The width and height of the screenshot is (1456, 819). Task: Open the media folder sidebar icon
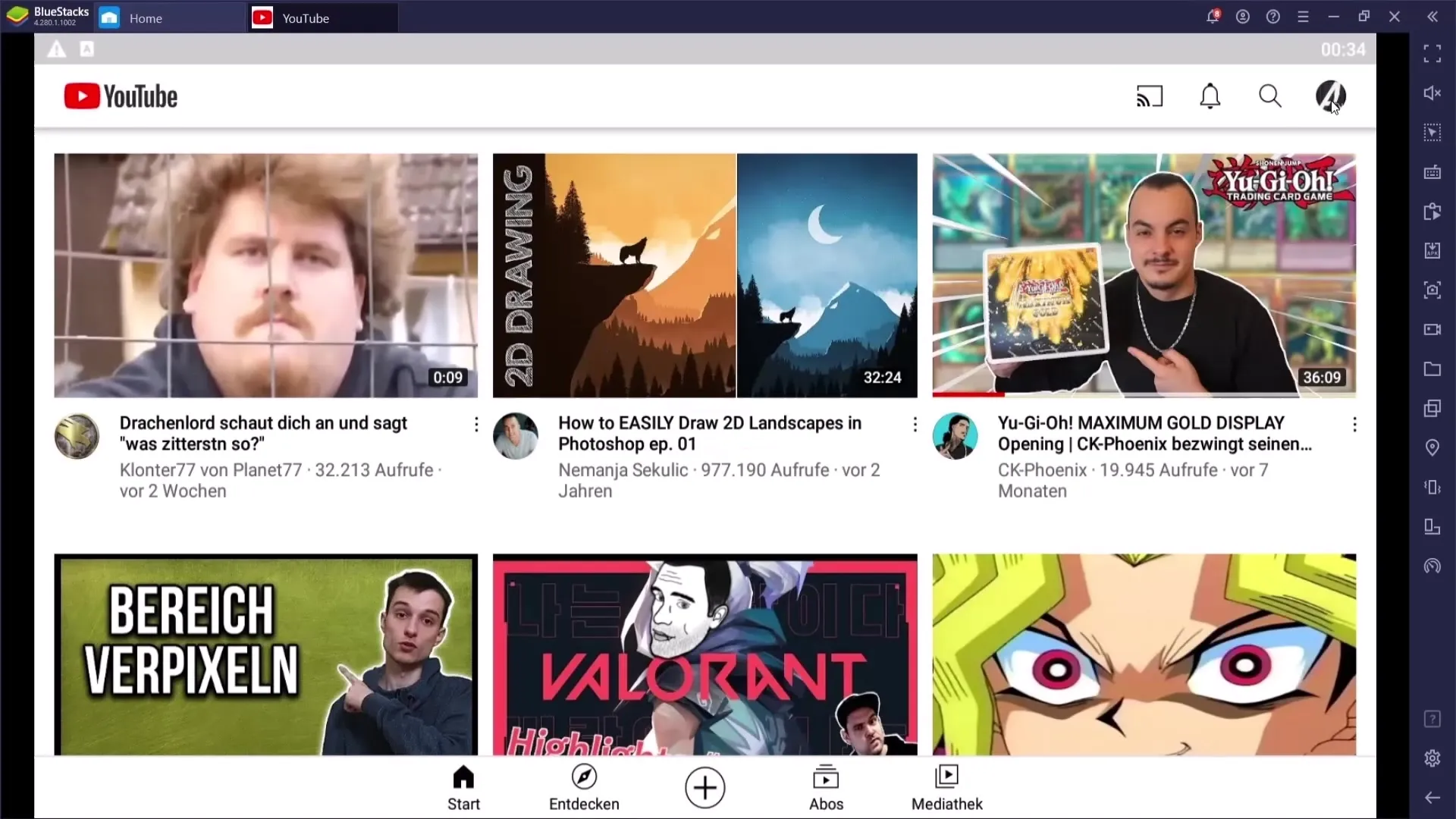pos(1432,369)
